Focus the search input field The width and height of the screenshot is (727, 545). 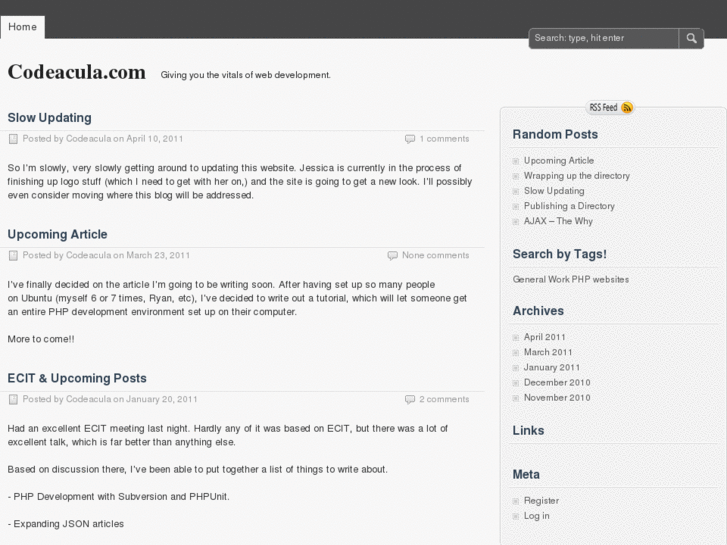click(604, 38)
